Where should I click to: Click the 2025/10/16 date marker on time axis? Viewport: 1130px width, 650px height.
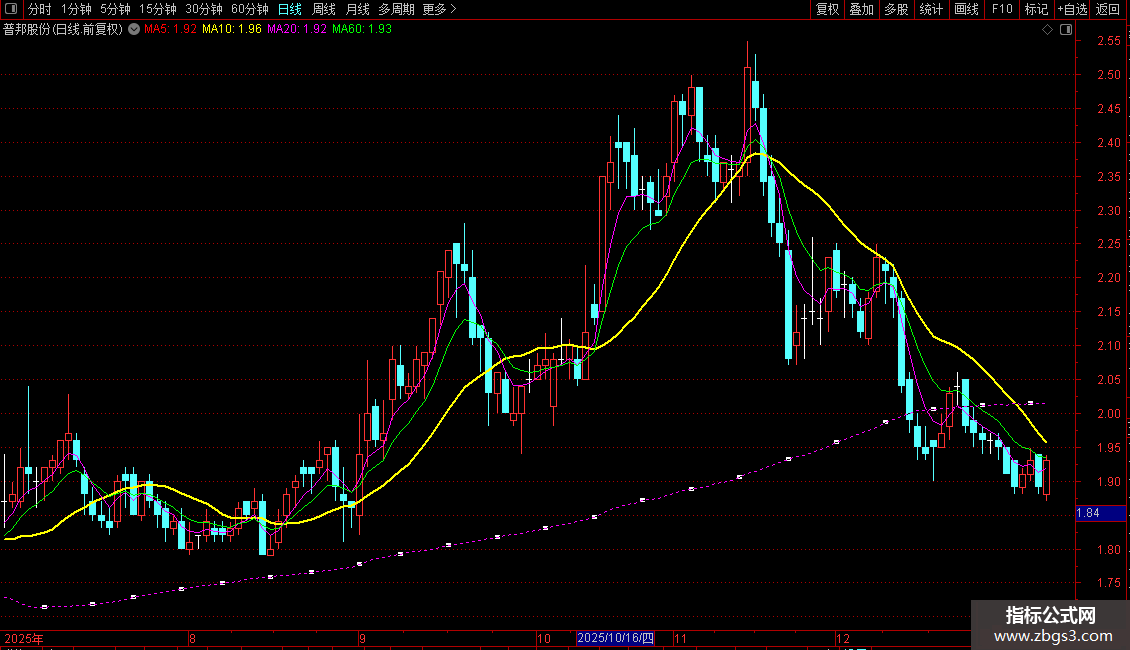615,638
